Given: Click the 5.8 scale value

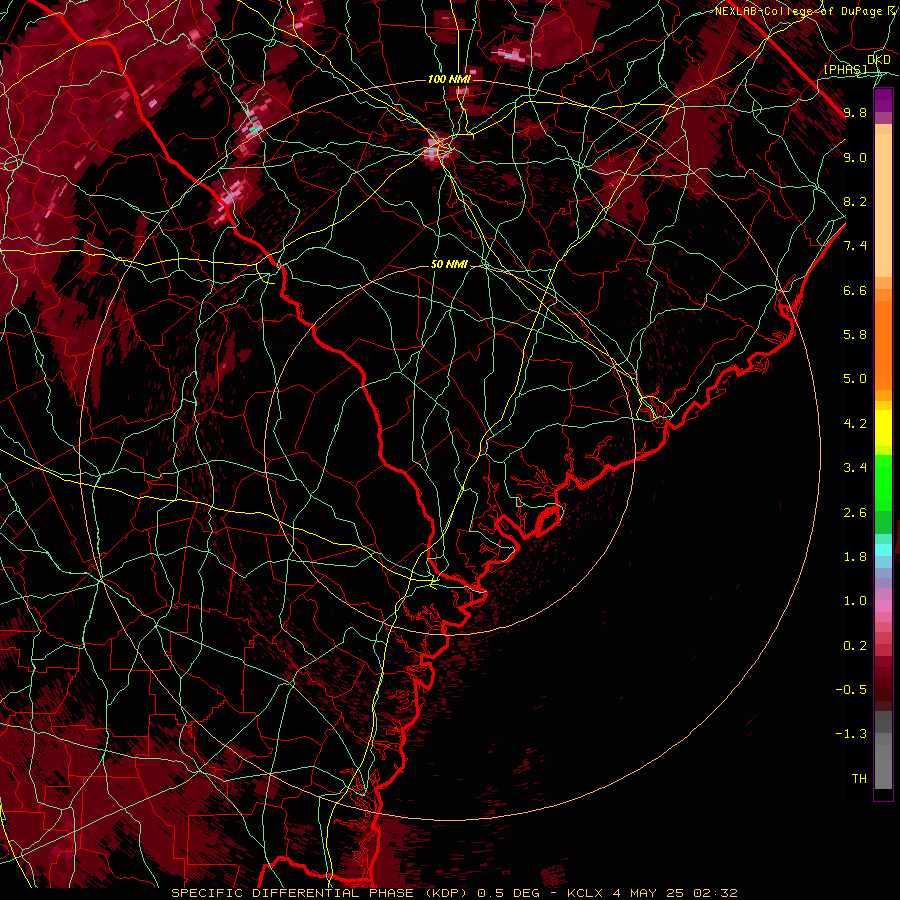Looking at the screenshot, I should 855,335.
